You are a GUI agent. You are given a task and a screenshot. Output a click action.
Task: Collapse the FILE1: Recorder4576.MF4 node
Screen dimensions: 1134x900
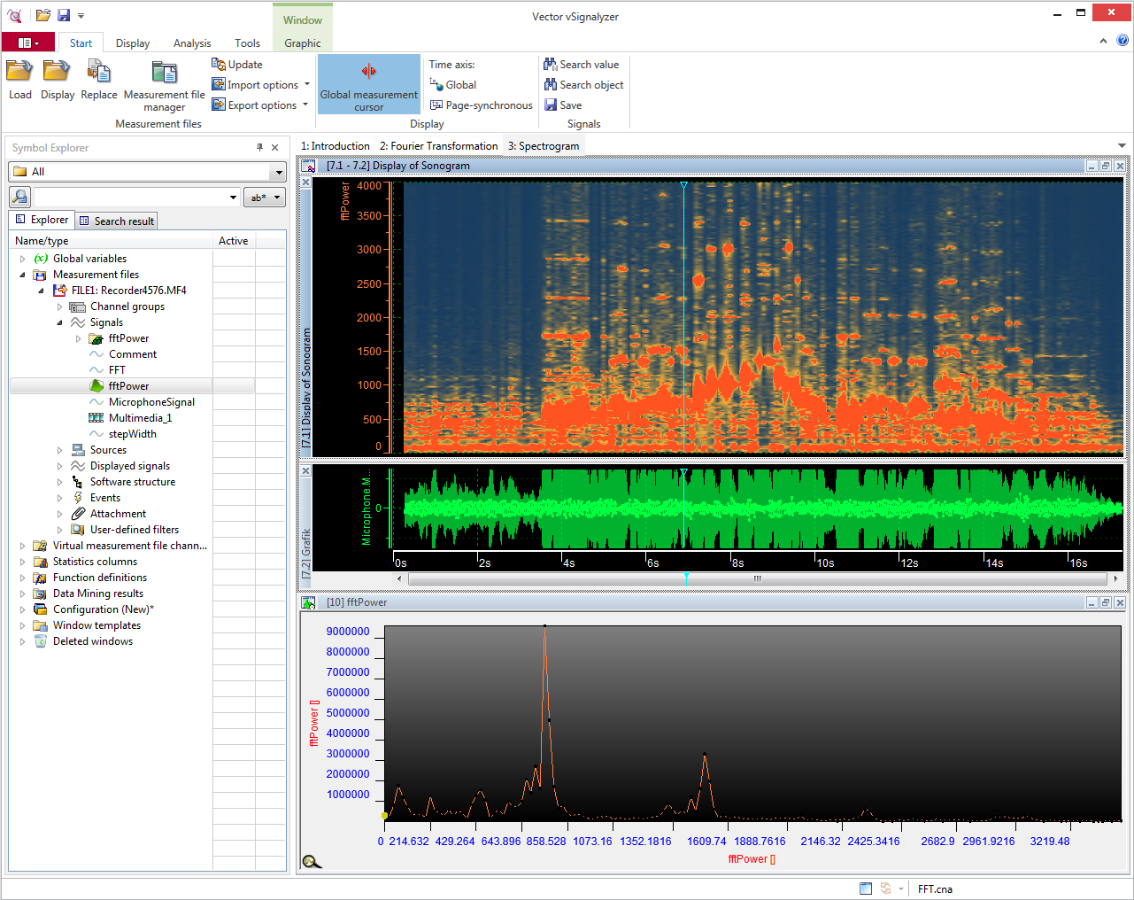[x=41, y=290]
